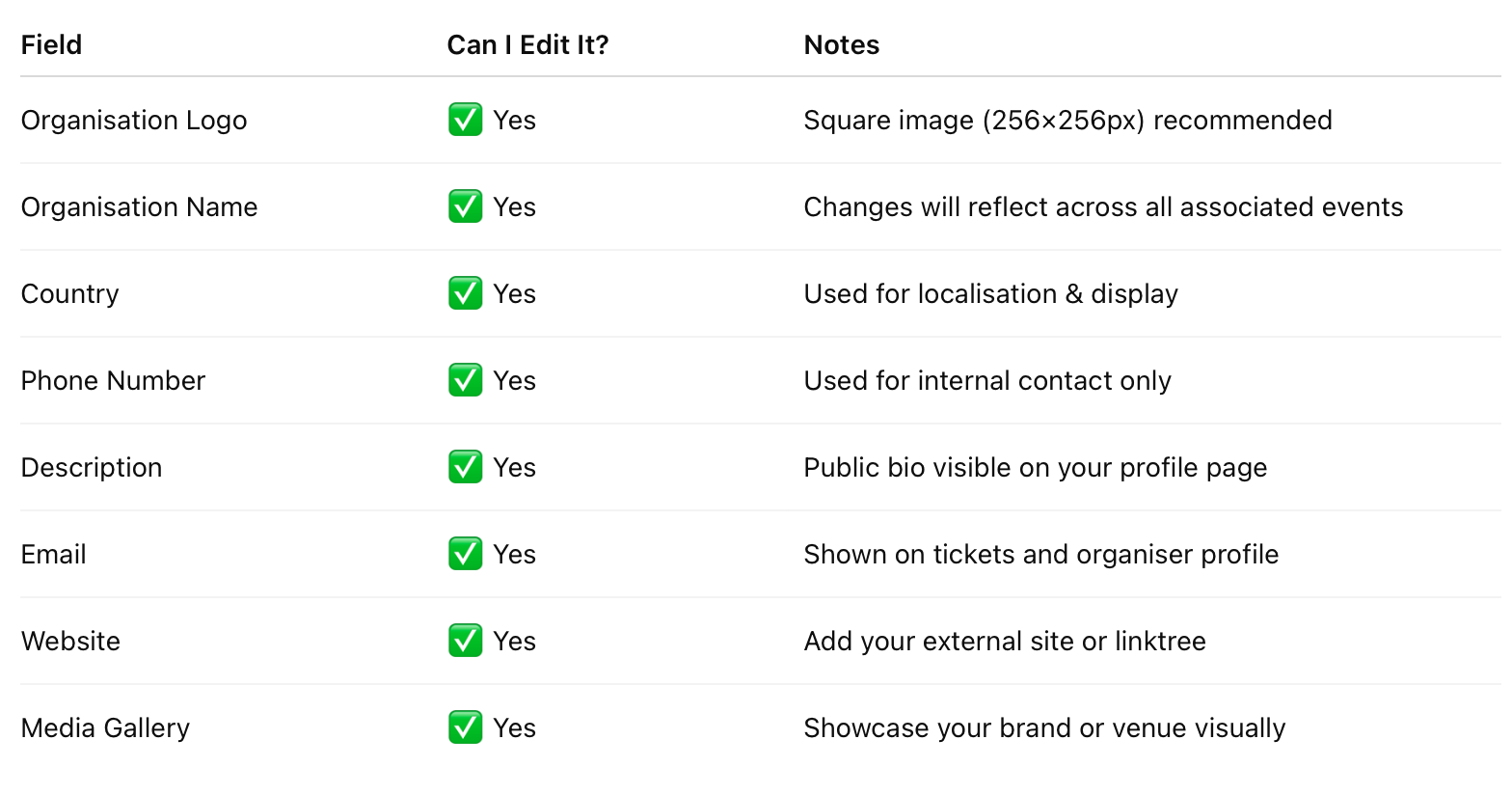1512x795 pixels.
Task: Click the green checkmark in Website row
Action: (x=465, y=642)
